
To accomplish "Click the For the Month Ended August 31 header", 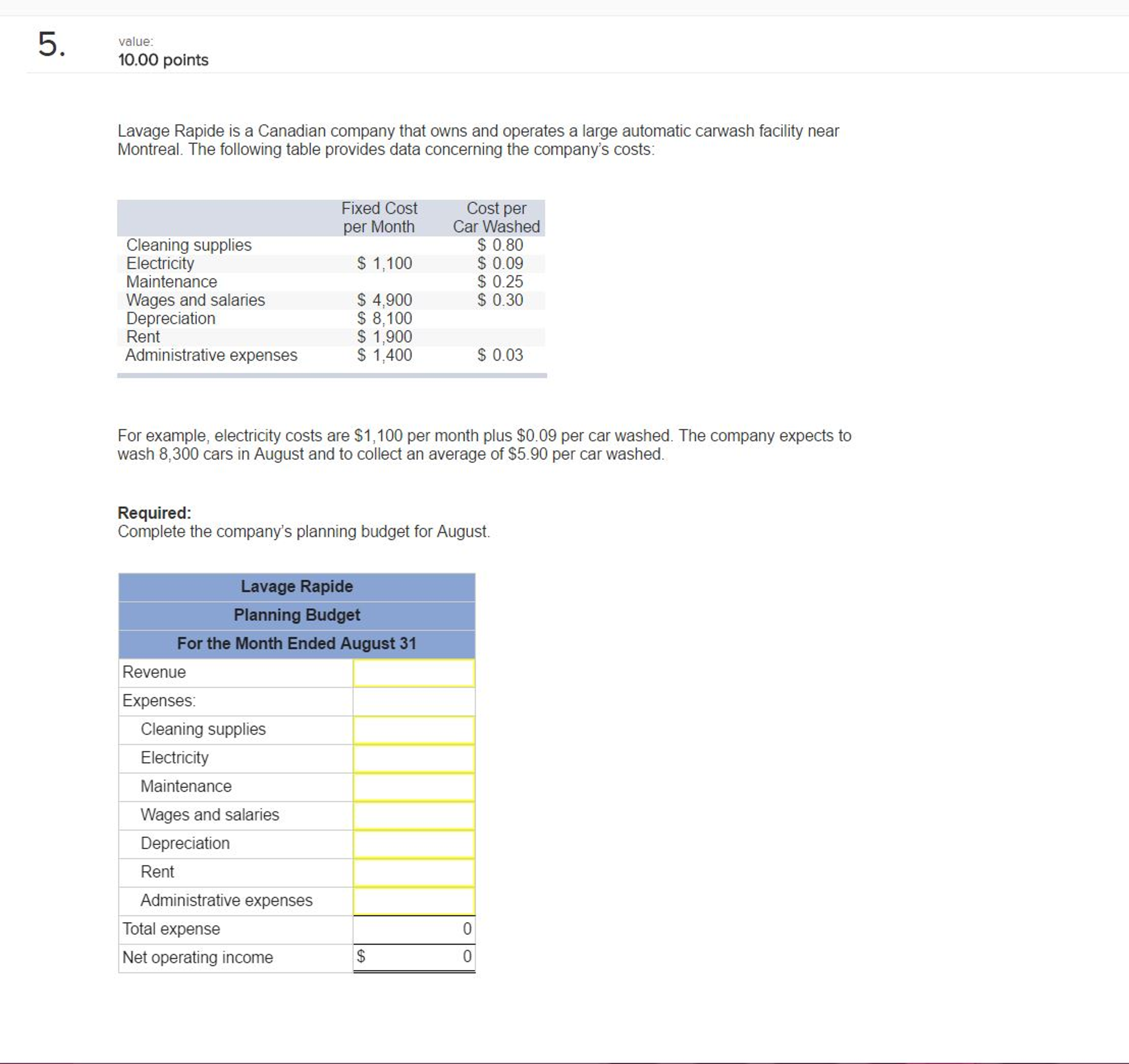I will [x=296, y=643].
